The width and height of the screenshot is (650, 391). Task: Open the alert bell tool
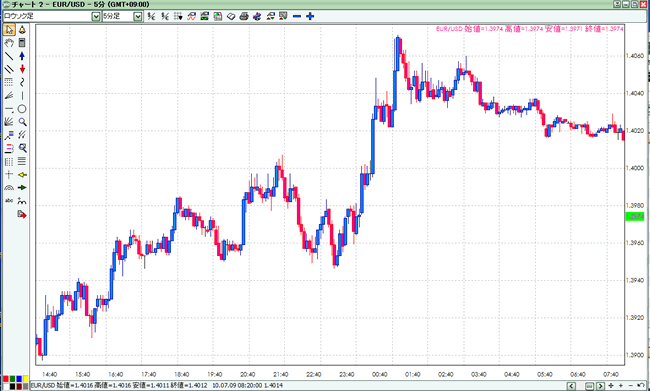click(22, 30)
